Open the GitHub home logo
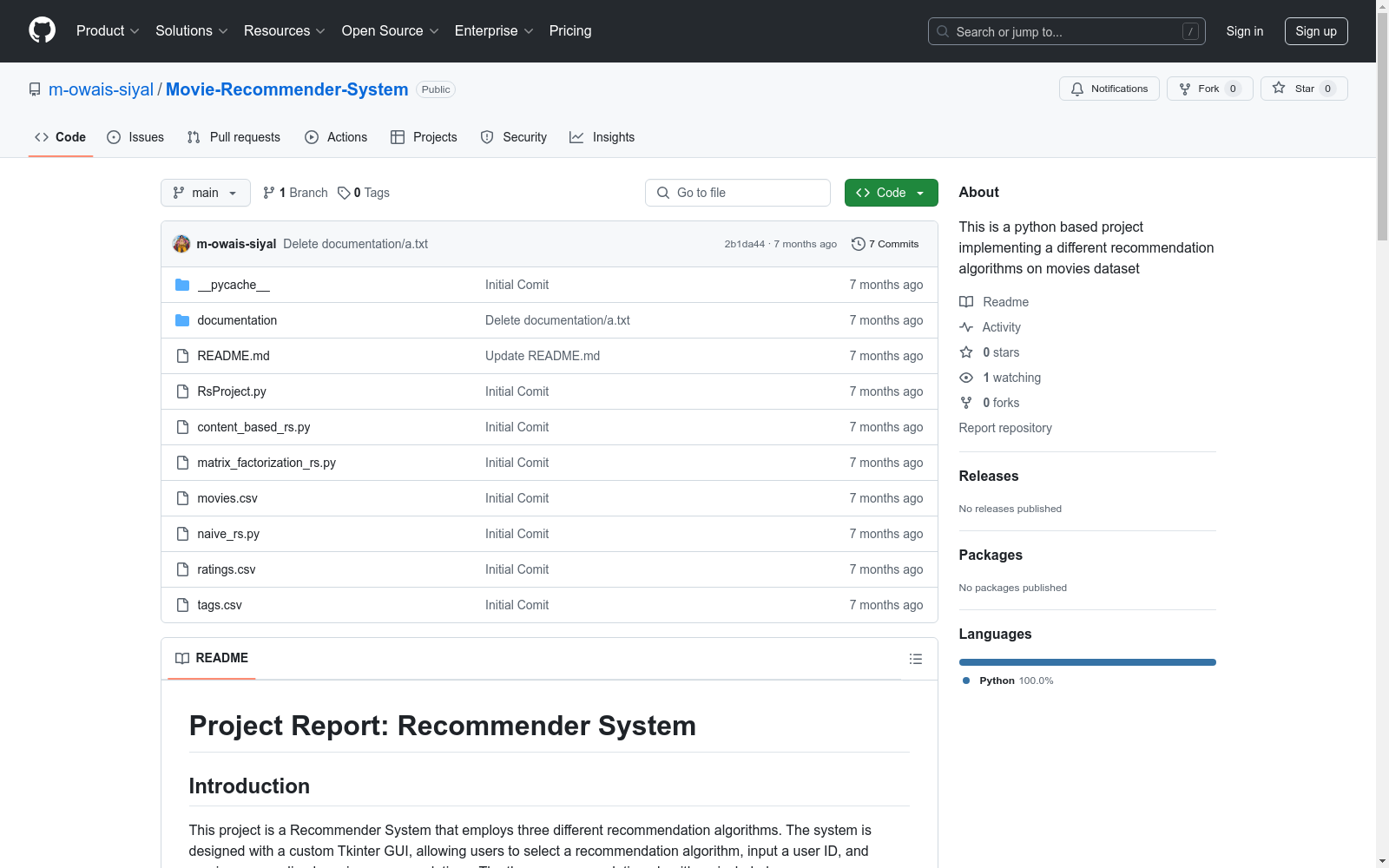The image size is (1389, 868). pyautogui.click(x=42, y=30)
